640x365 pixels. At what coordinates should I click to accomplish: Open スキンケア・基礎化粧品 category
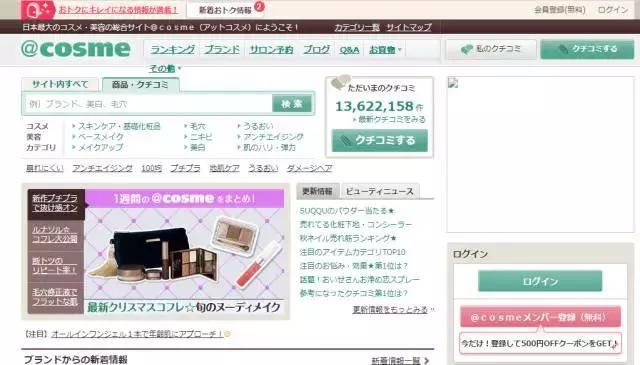pos(119,126)
